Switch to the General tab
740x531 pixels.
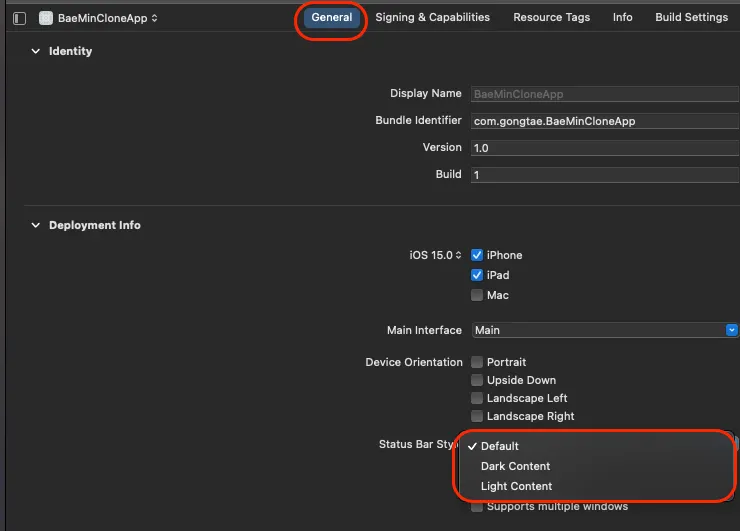[332, 18]
